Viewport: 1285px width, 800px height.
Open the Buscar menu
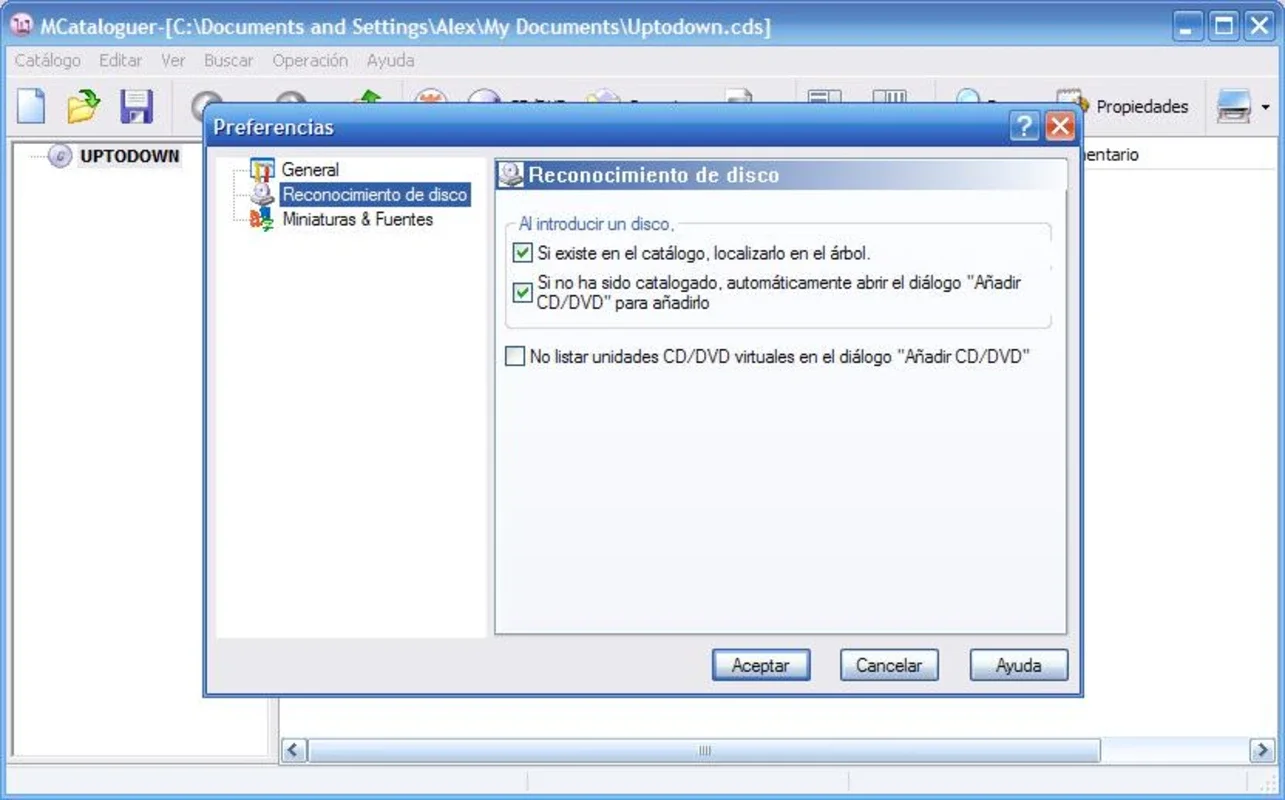coord(229,61)
